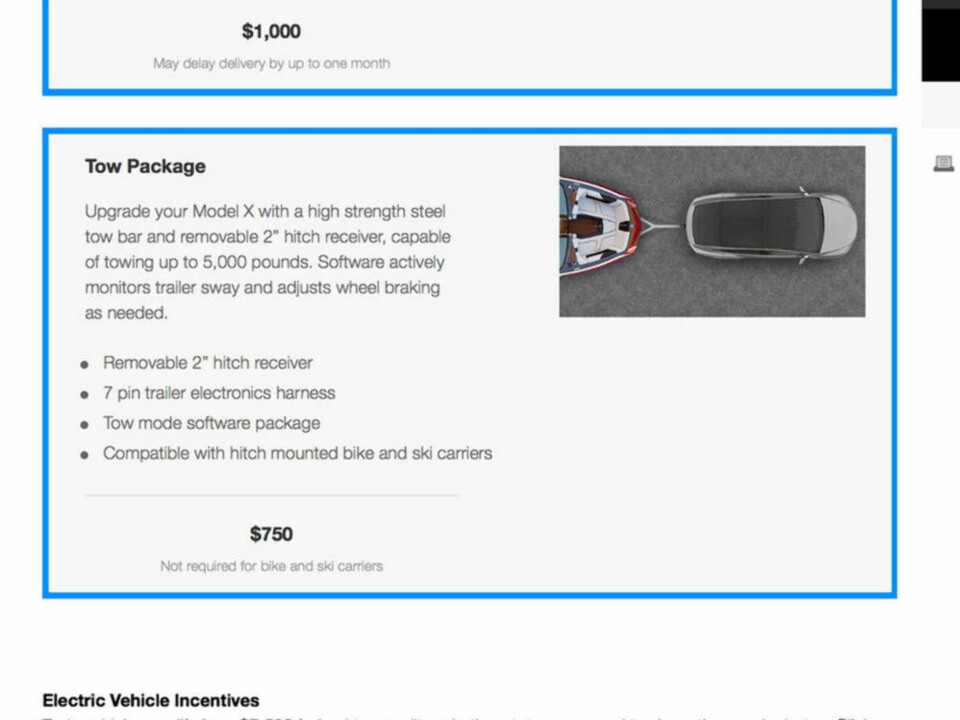
Task: Deselect the $1,000 option card above
Action: 470,47
